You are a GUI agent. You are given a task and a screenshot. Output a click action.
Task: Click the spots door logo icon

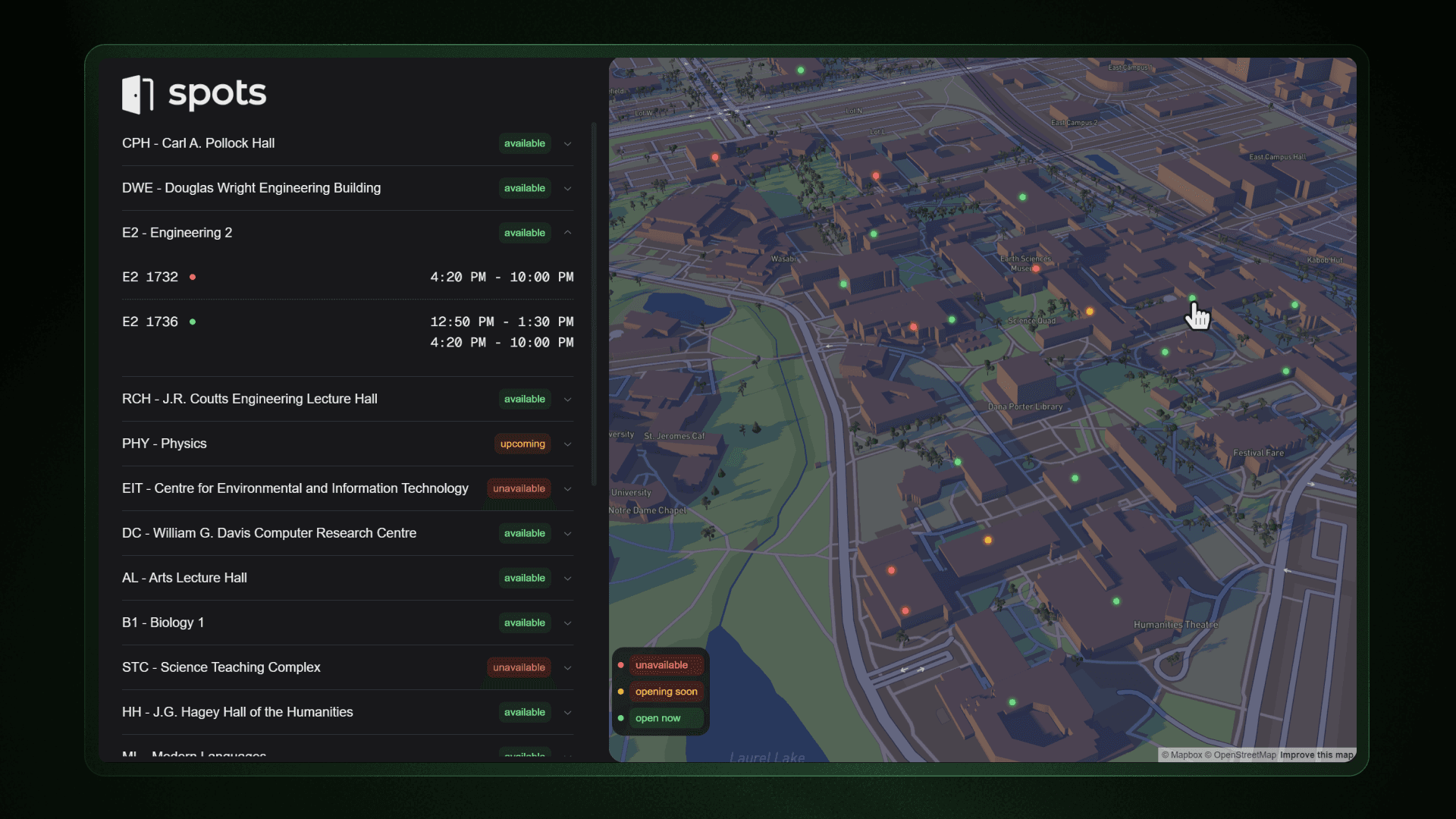click(x=138, y=93)
